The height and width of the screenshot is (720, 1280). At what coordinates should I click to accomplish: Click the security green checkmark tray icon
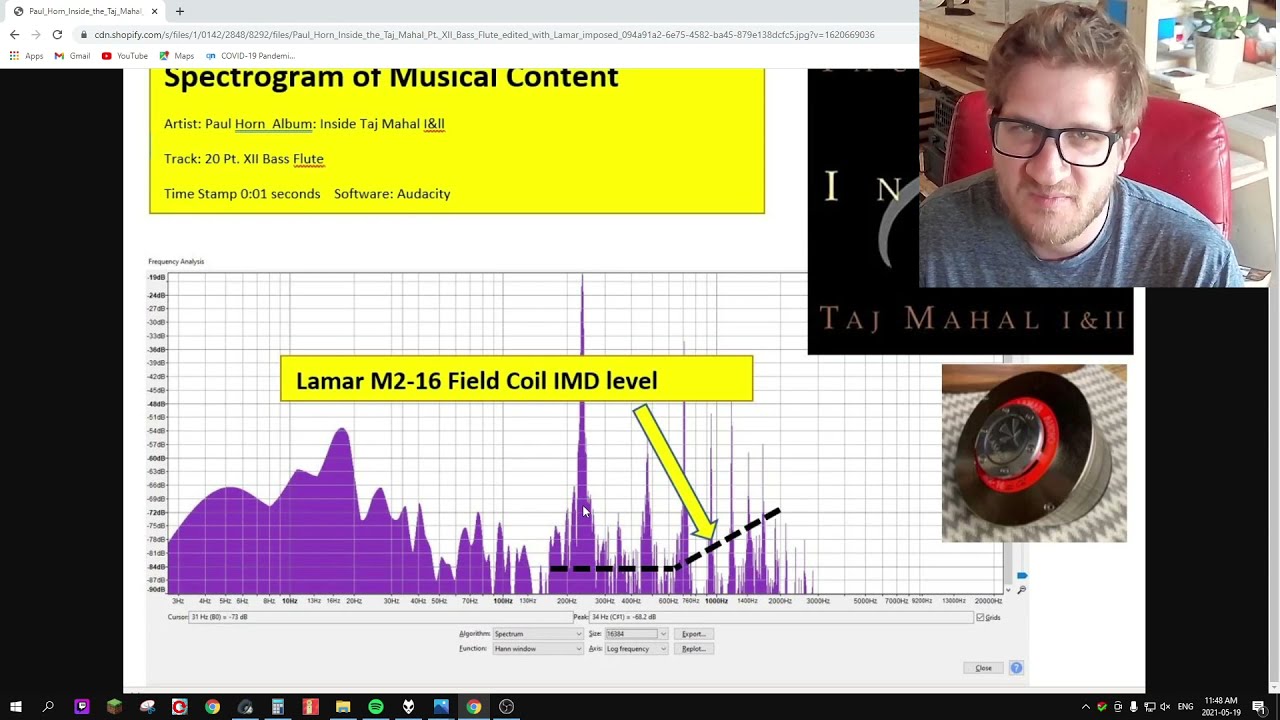coord(1102,707)
